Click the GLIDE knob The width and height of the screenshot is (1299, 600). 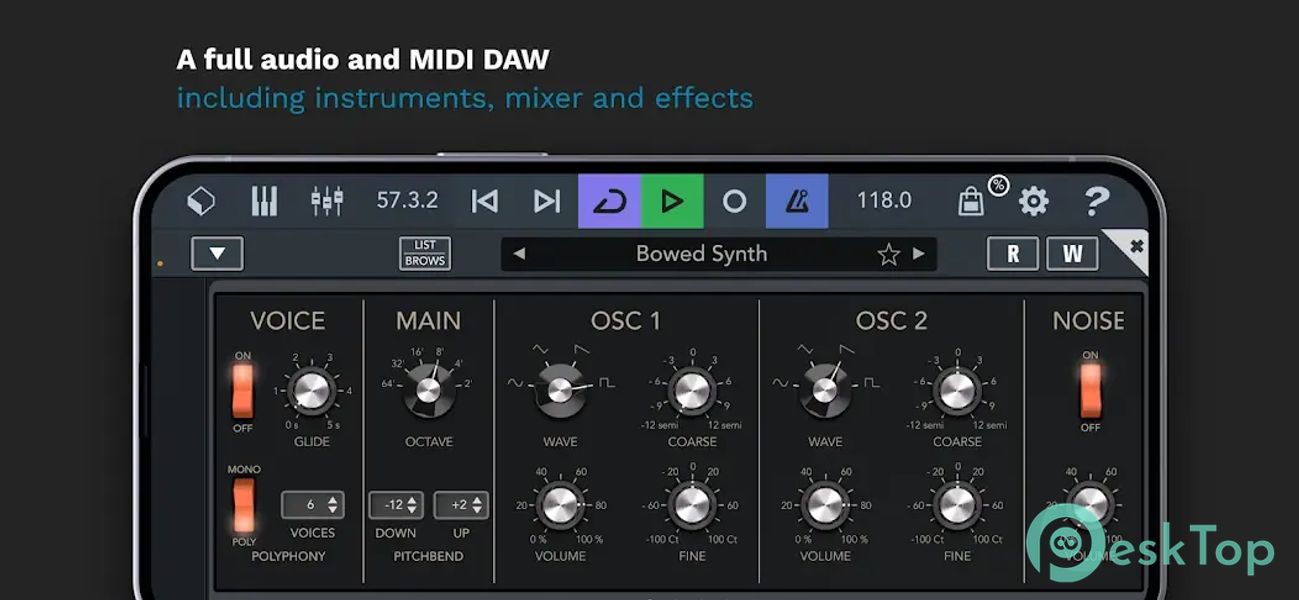[x=312, y=390]
